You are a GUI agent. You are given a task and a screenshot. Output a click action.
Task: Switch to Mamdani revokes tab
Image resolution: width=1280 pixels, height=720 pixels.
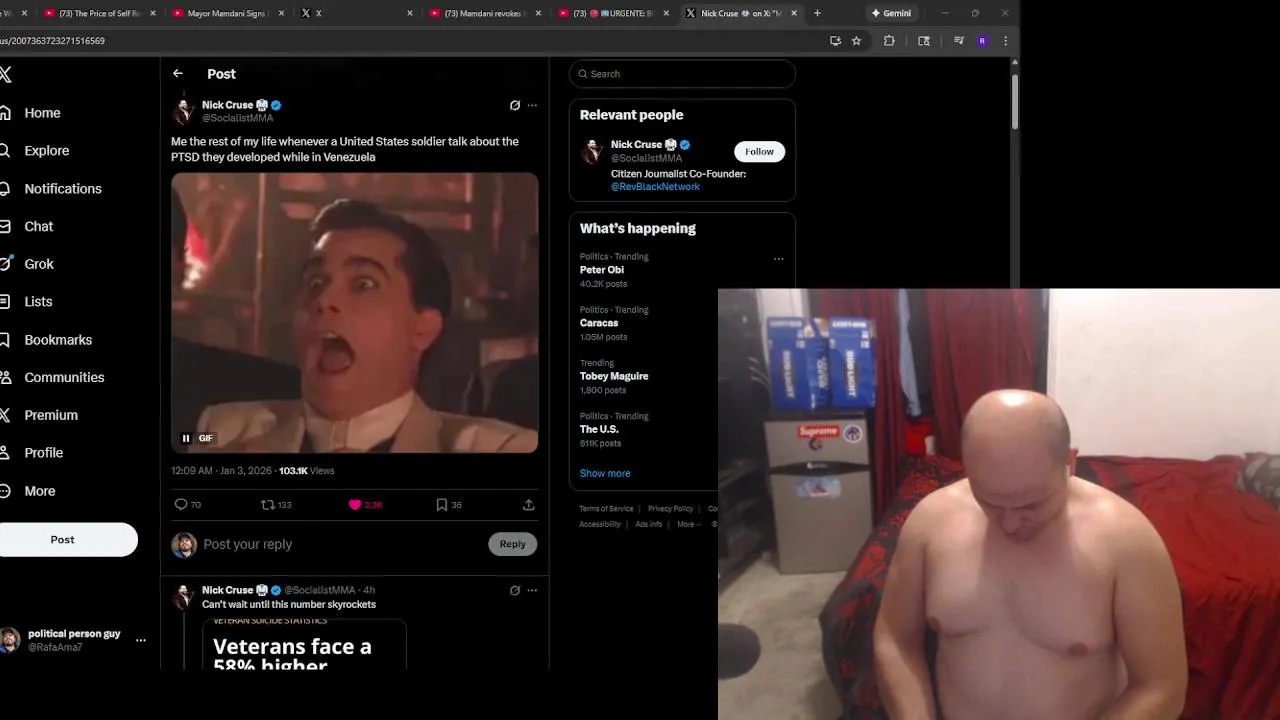tap(485, 13)
